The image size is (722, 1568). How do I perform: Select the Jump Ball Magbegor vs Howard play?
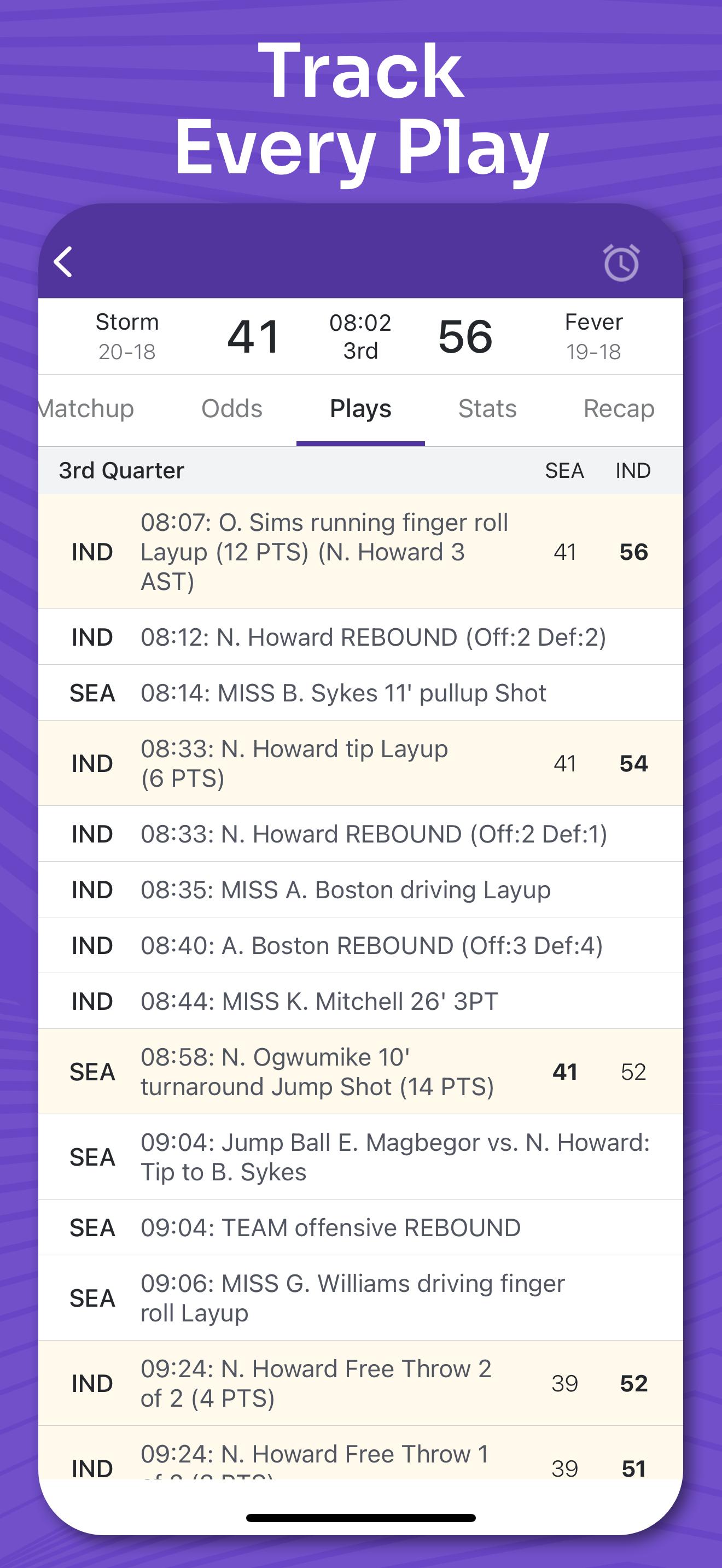click(394, 1157)
